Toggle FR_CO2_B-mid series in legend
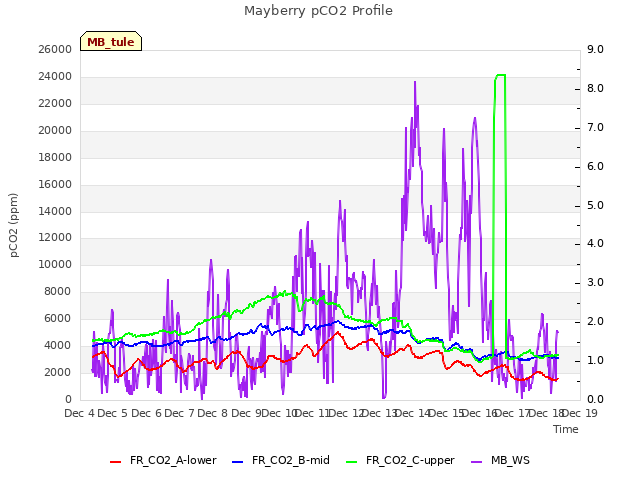The image size is (640, 480). [281, 460]
